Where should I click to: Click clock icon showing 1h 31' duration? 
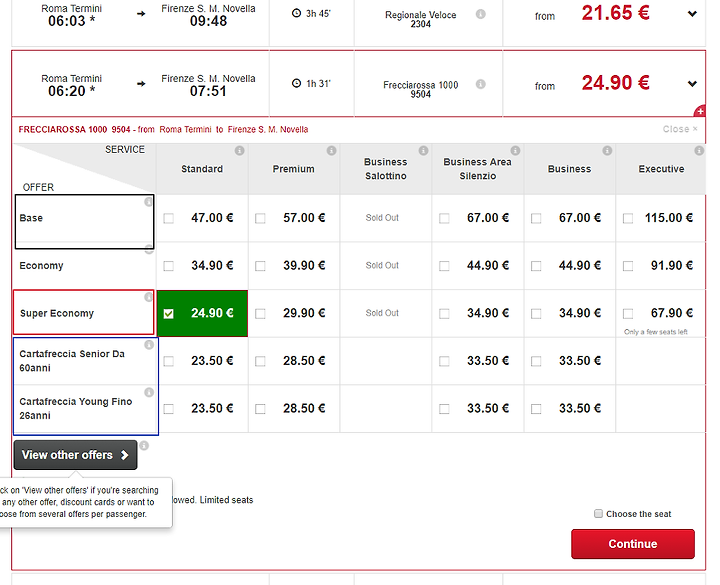(296, 83)
